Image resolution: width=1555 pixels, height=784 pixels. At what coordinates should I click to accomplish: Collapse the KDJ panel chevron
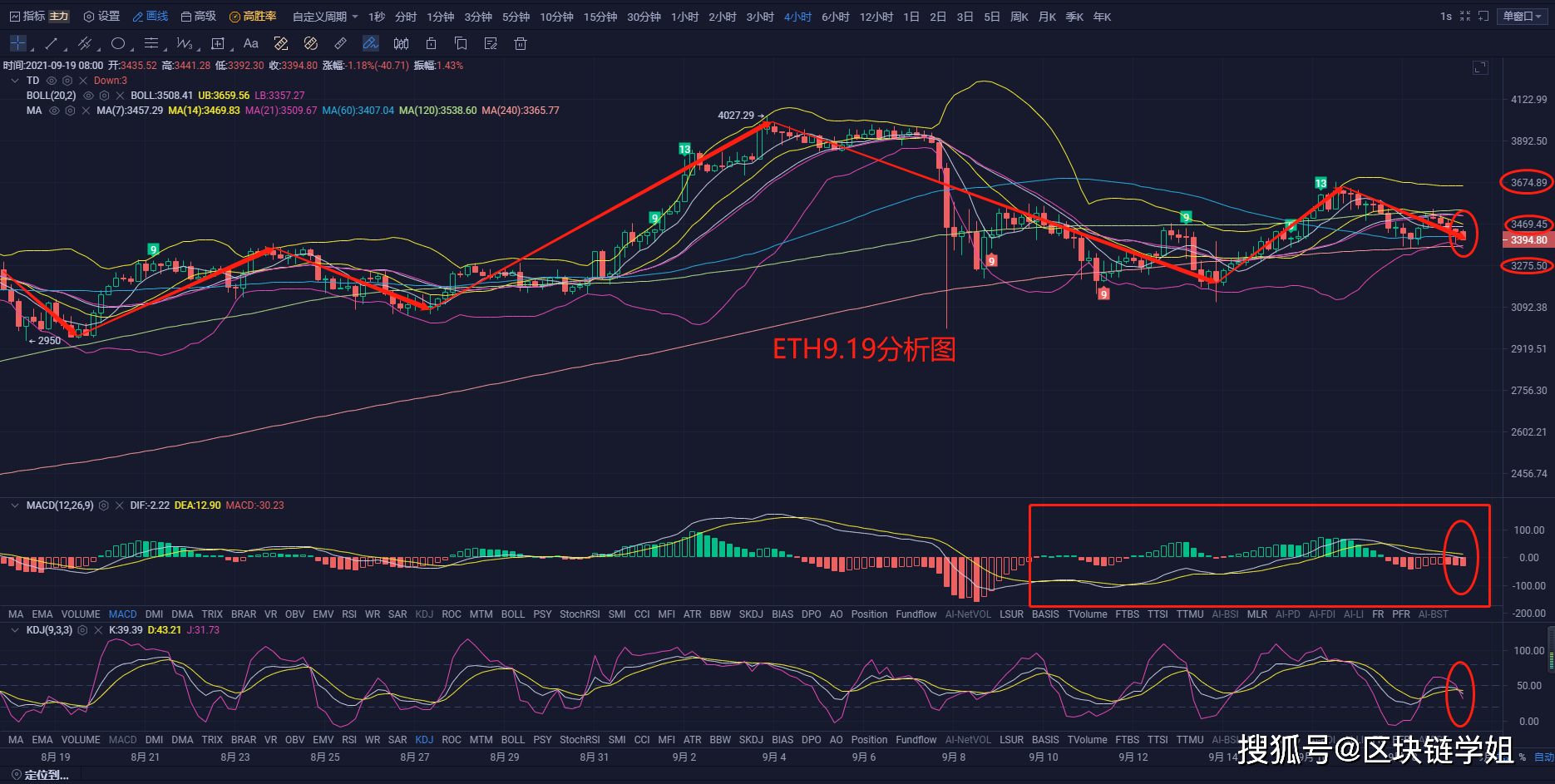(x=15, y=630)
